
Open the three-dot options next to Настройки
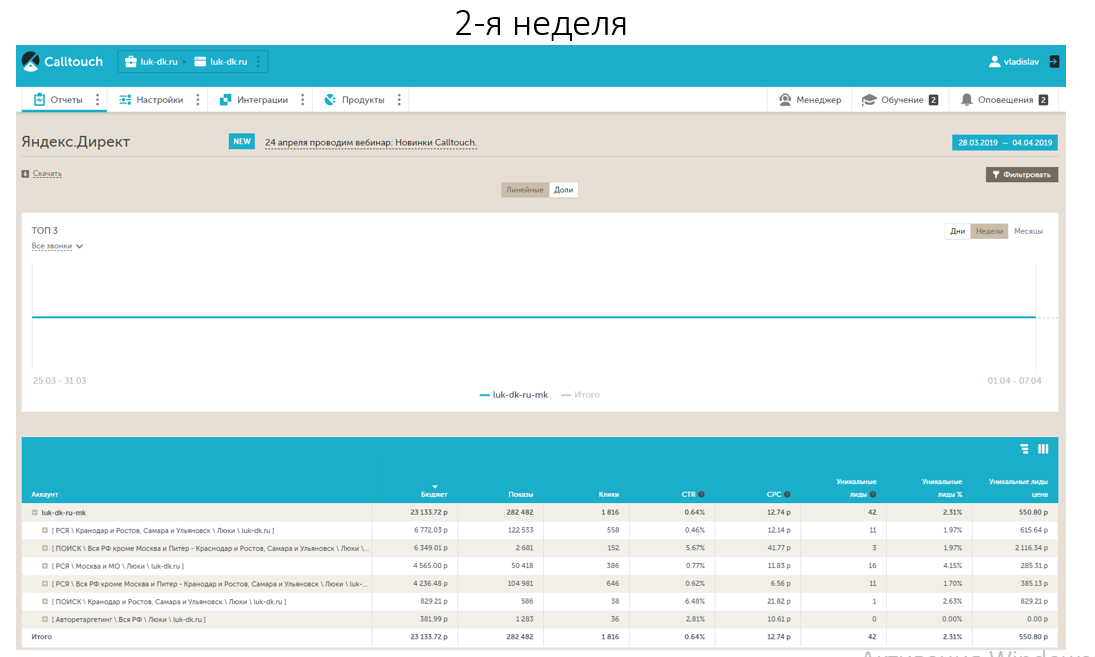tap(198, 100)
